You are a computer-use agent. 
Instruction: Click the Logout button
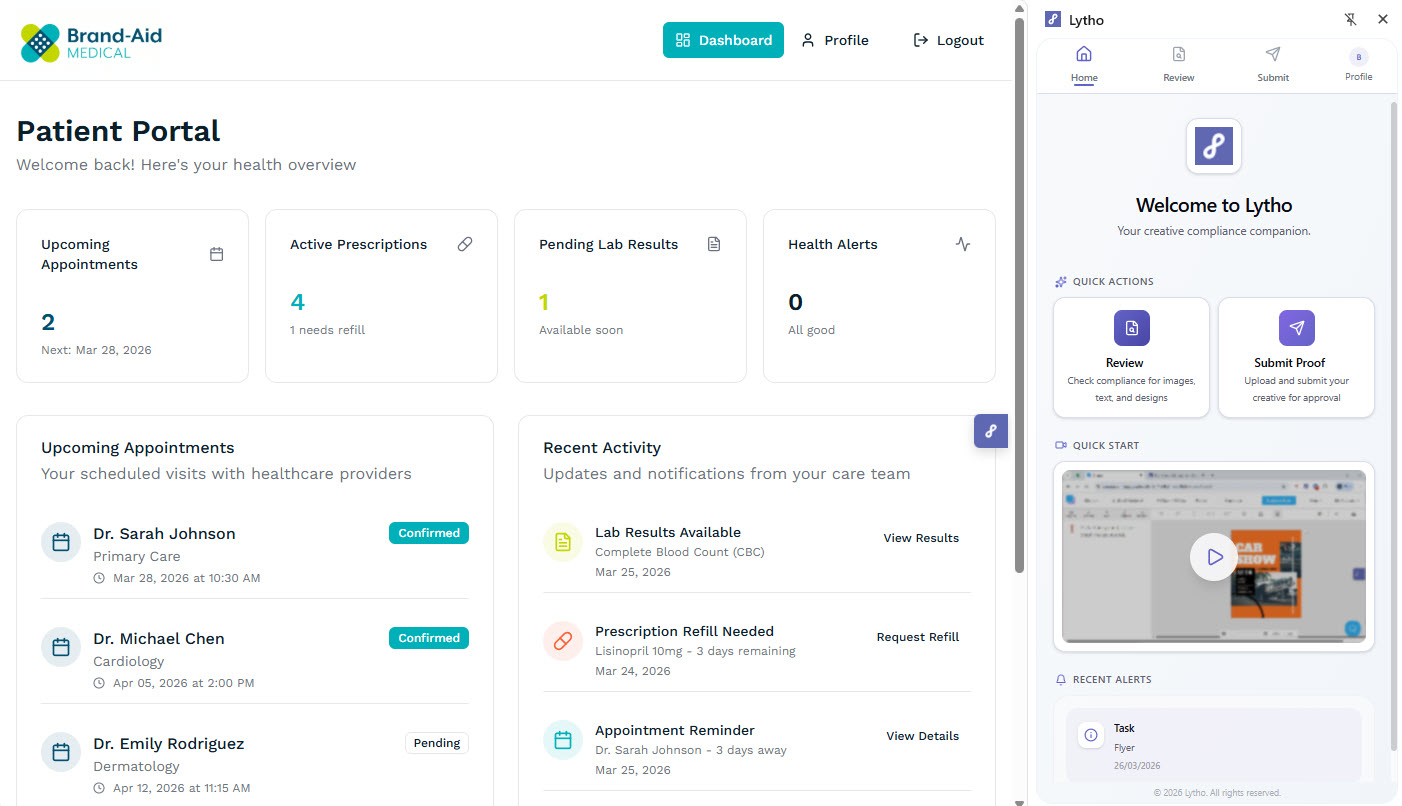[x=948, y=40]
